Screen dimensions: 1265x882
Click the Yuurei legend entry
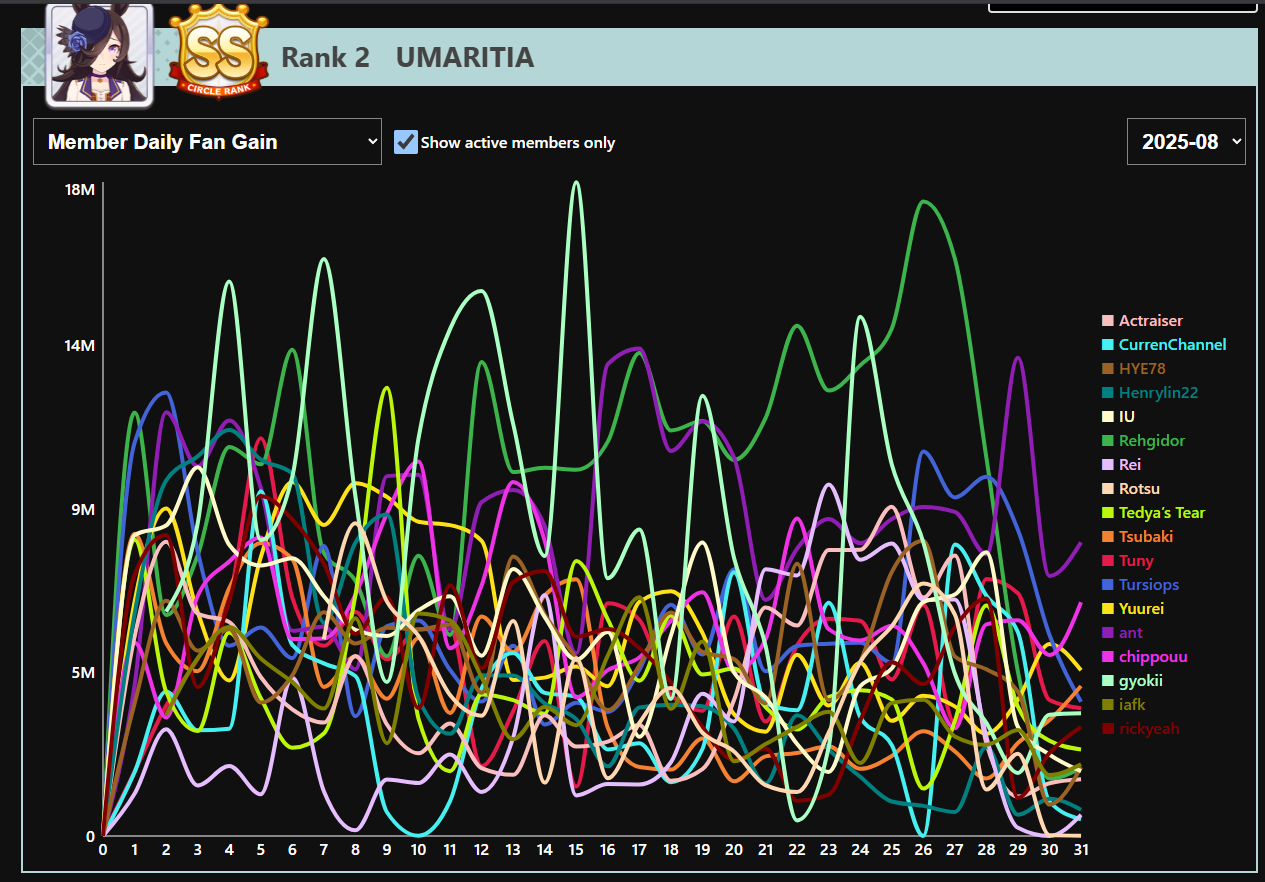(1133, 609)
